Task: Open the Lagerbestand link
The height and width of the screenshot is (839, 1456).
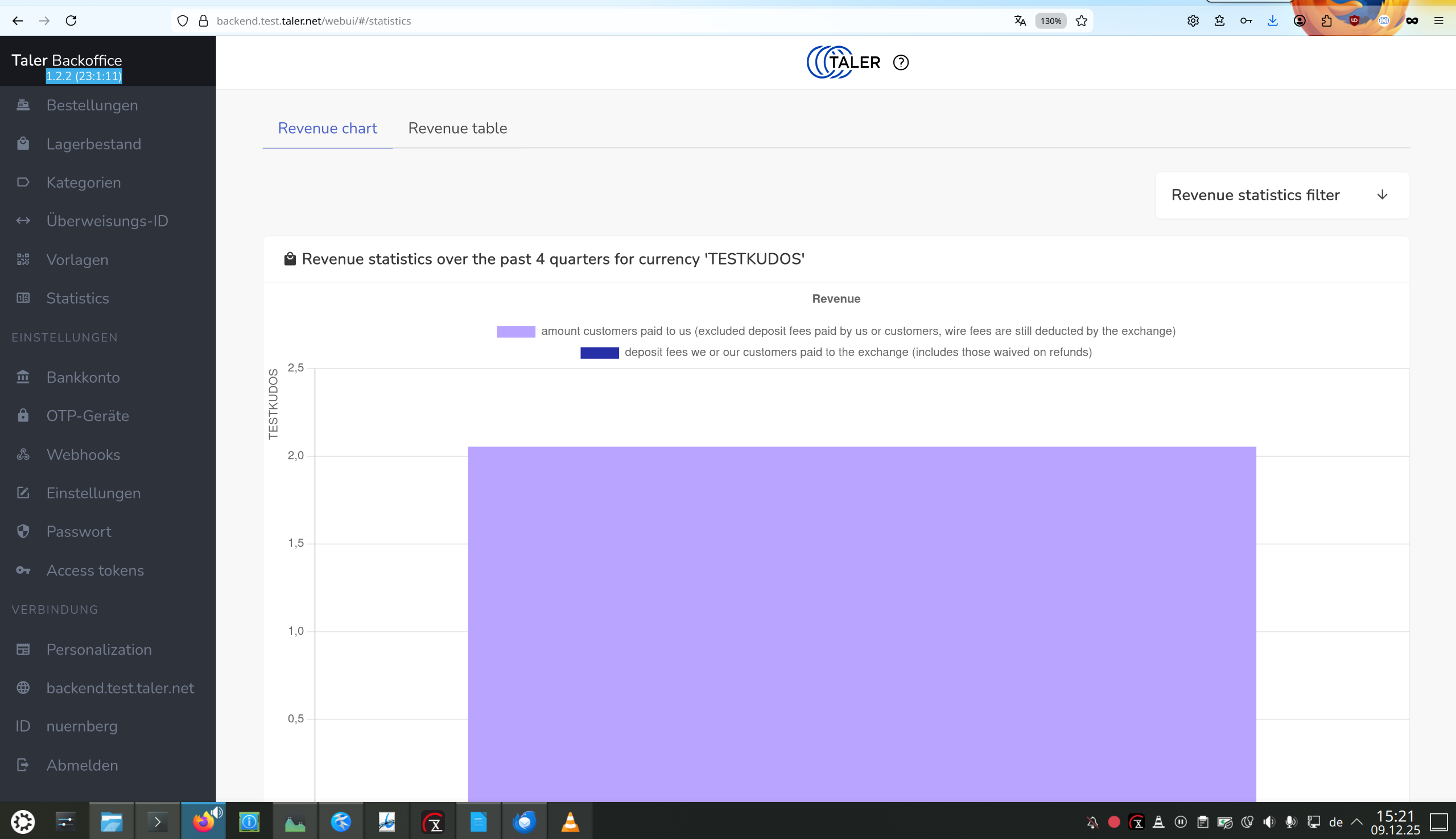Action: coord(94,143)
